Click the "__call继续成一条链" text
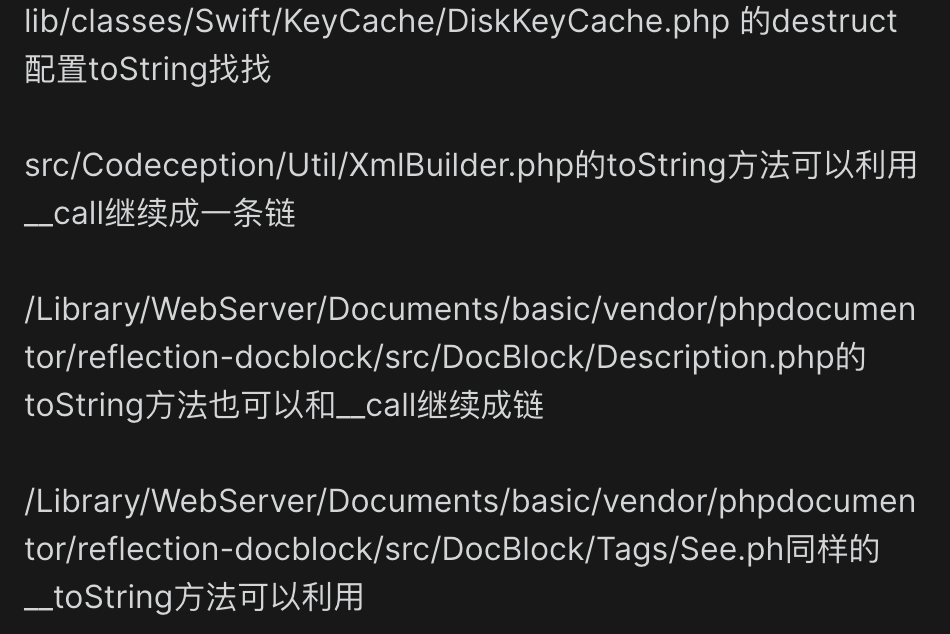This screenshot has height=634, width=950. click(160, 214)
